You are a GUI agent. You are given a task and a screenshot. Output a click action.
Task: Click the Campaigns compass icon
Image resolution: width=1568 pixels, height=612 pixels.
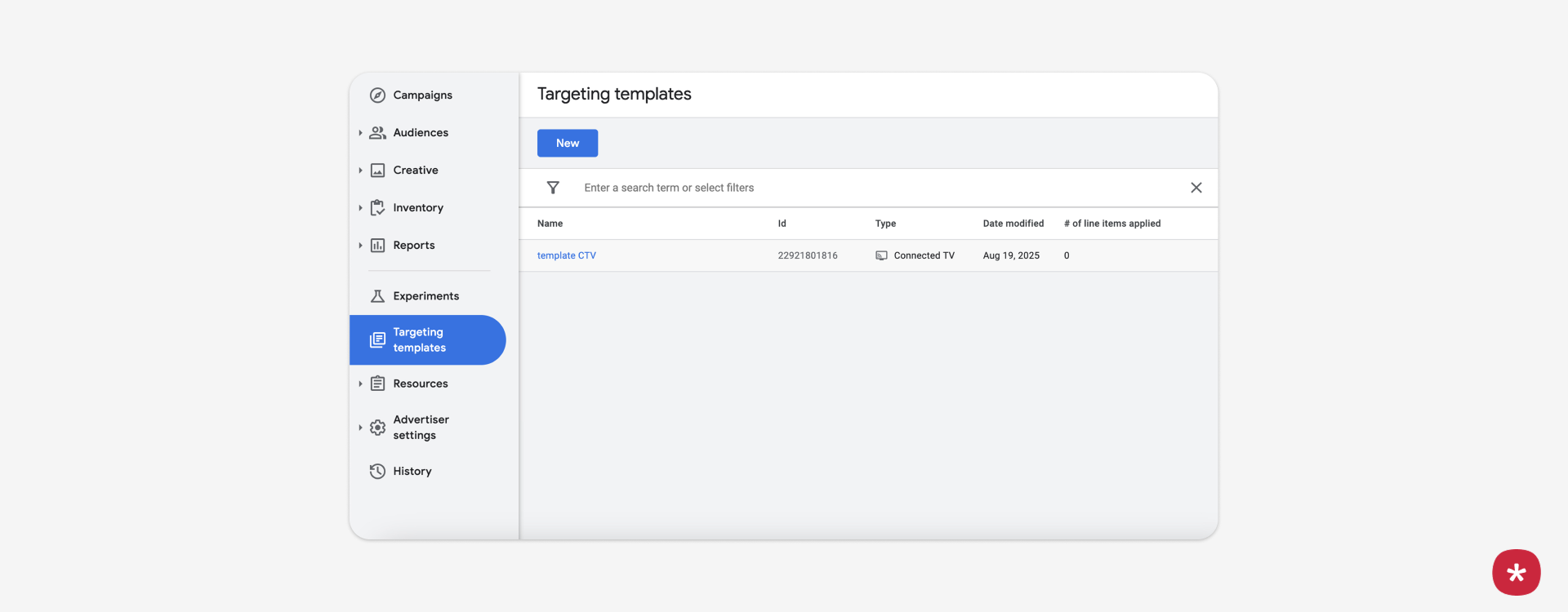[x=377, y=95]
